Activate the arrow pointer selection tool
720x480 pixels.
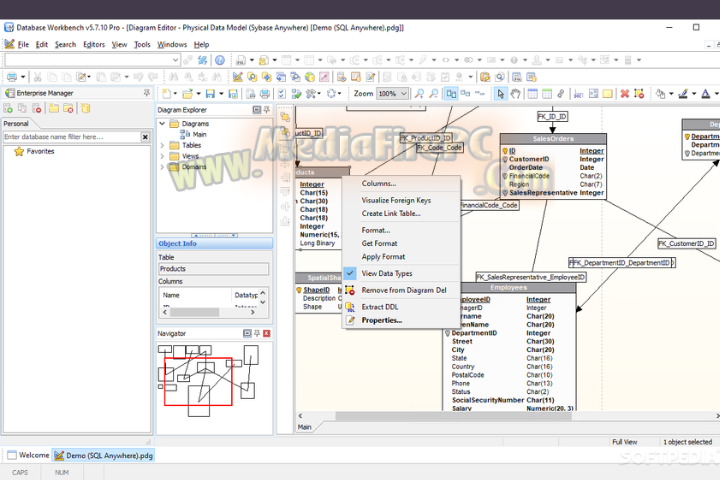pos(501,94)
